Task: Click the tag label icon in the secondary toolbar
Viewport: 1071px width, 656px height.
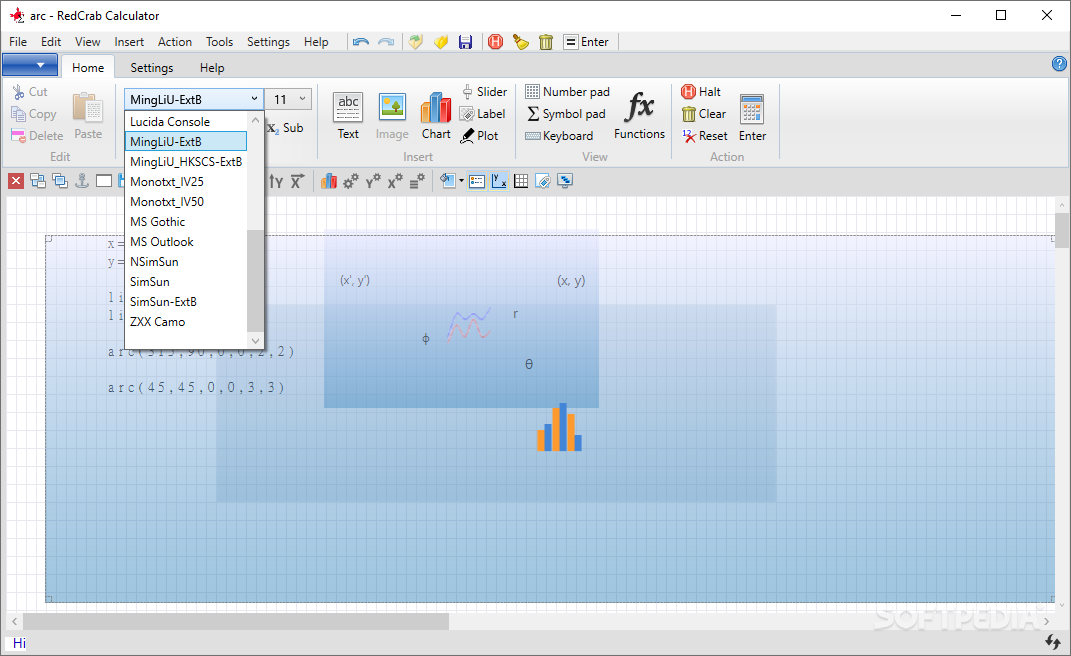Action: click(x=543, y=181)
